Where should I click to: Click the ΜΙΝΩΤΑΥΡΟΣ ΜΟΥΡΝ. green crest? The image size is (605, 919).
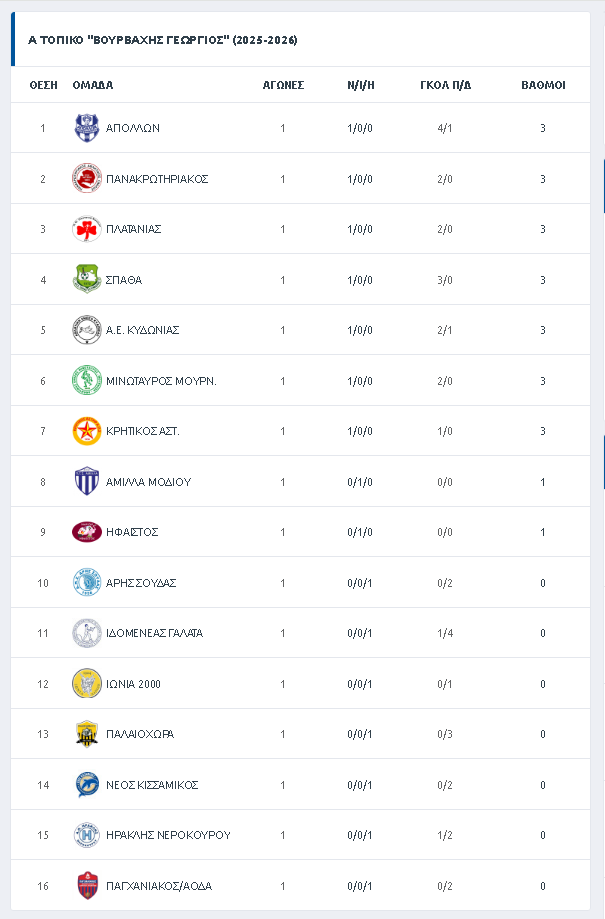[87, 381]
